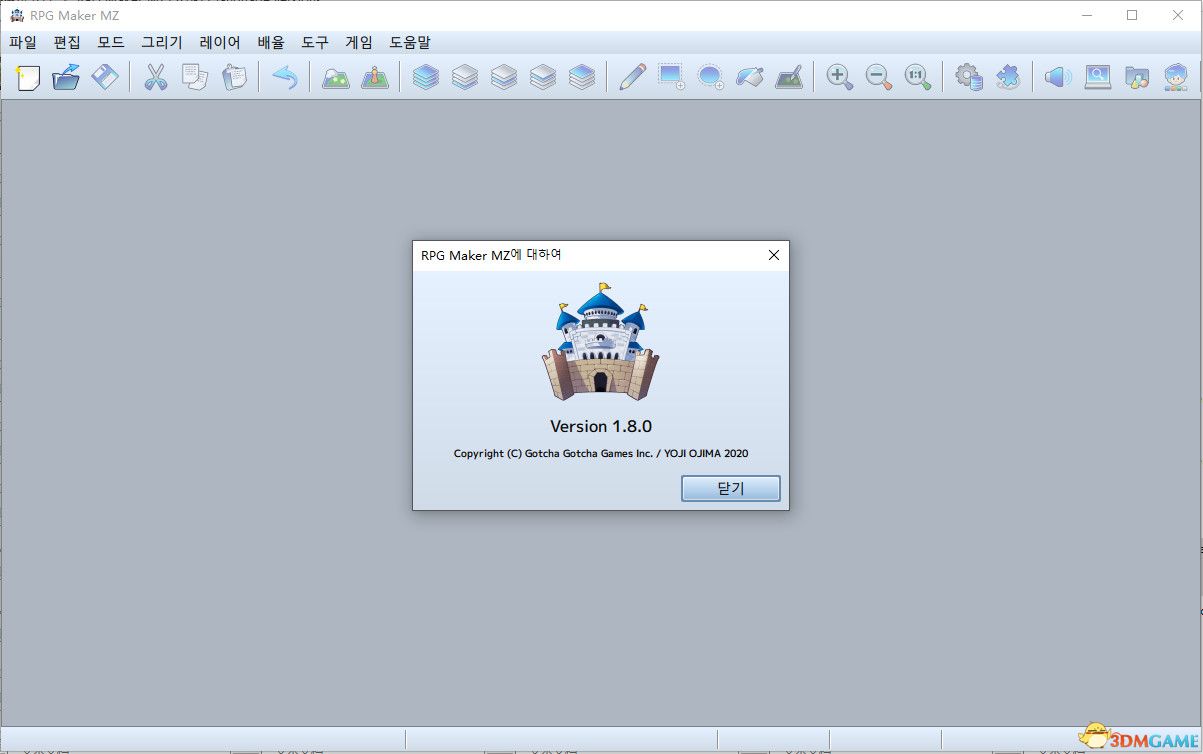Open the 도구 menu
Image resolution: width=1203 pixels, height=754 pixels.
pos(315,42)
